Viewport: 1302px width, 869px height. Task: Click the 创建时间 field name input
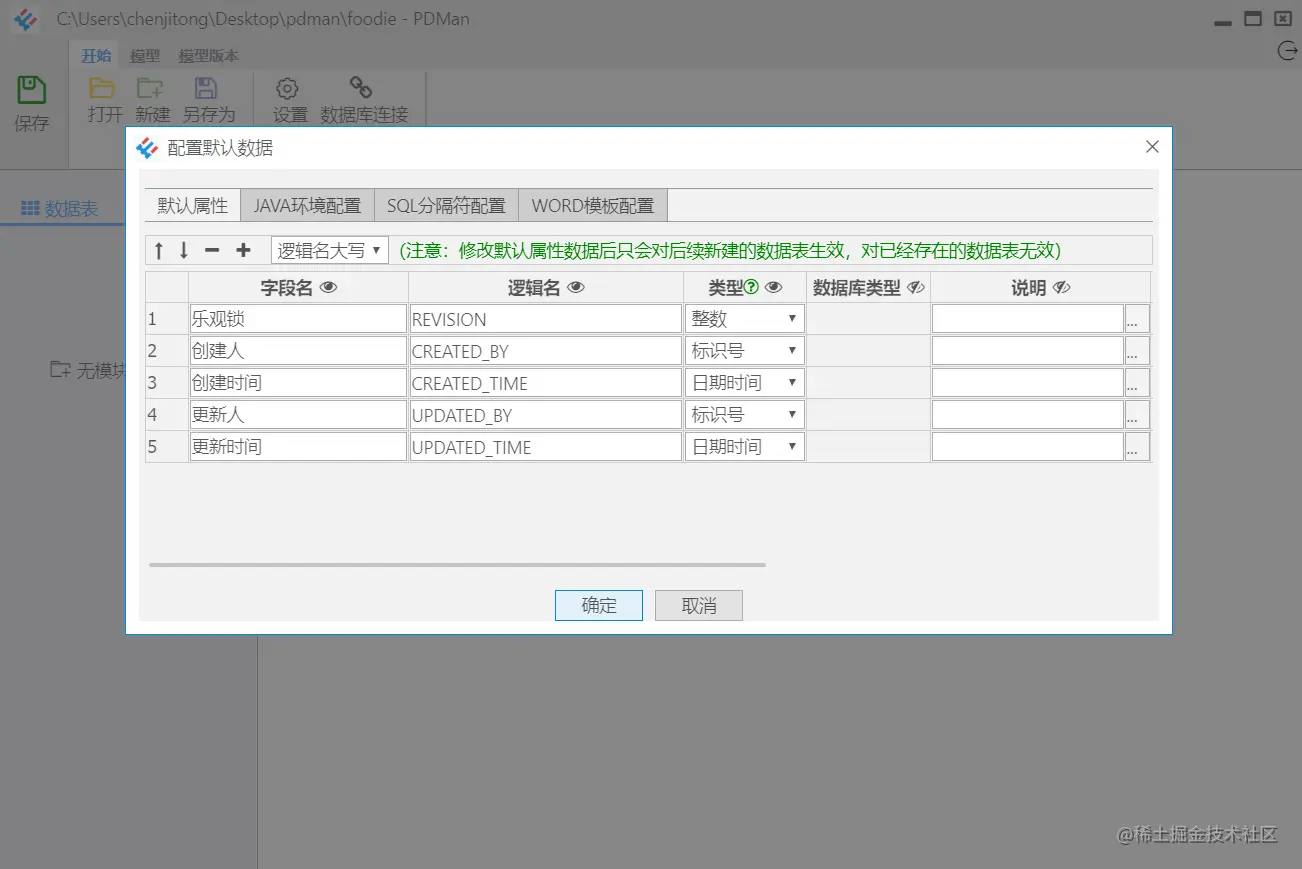298,383
